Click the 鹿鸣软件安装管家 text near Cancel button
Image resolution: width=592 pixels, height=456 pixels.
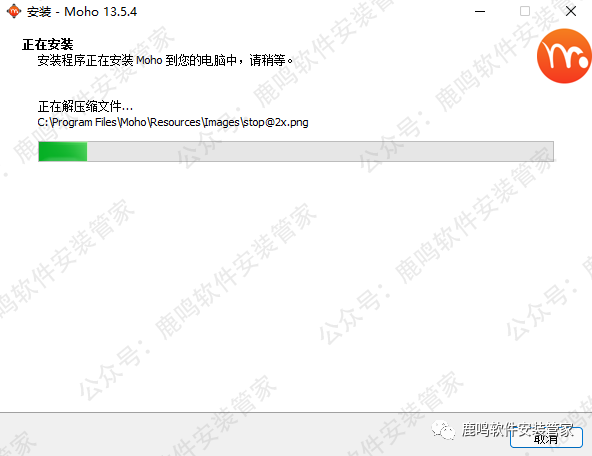point(517,430)
